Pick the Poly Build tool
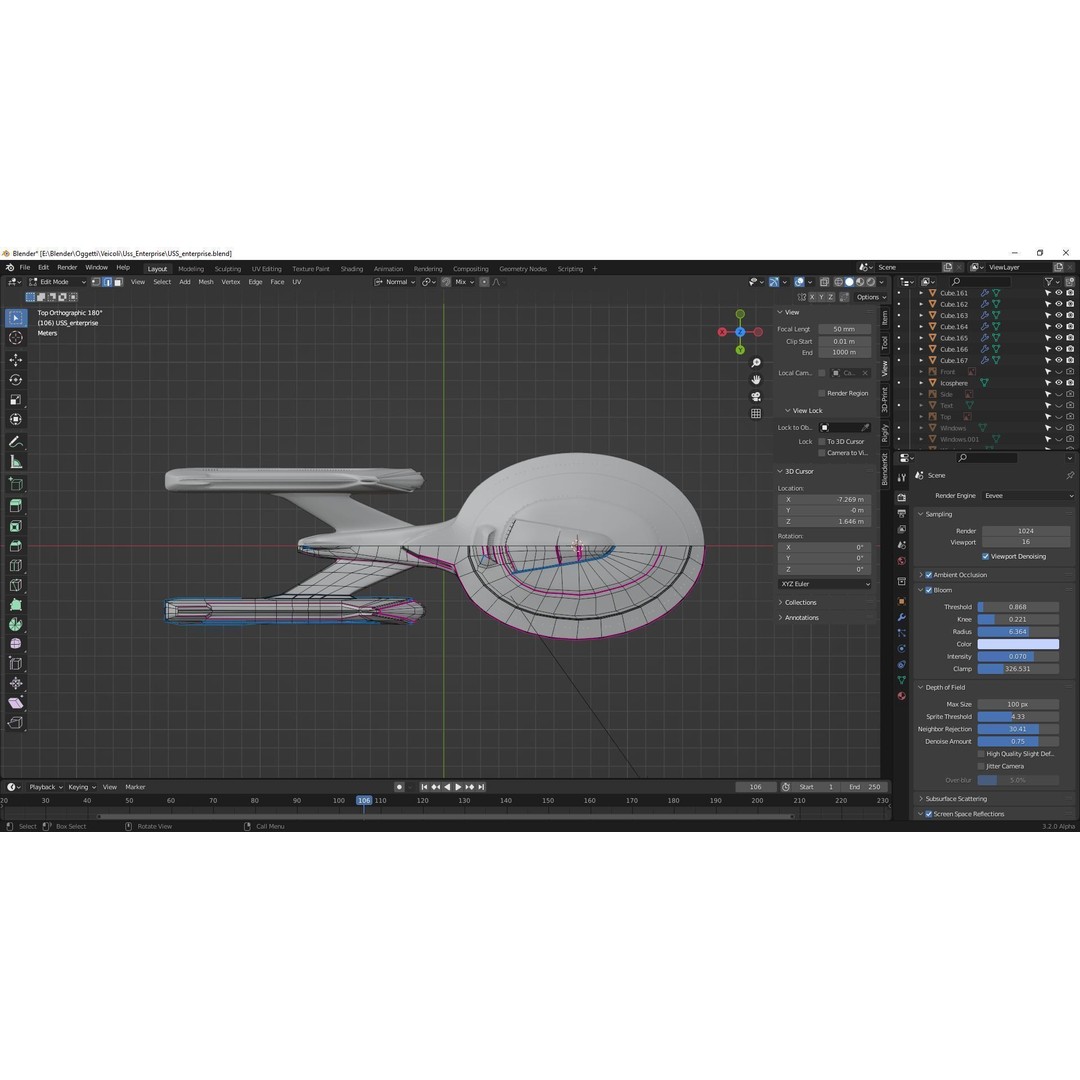Screen dimensions: 1080x1080 (x=16, y=605)
